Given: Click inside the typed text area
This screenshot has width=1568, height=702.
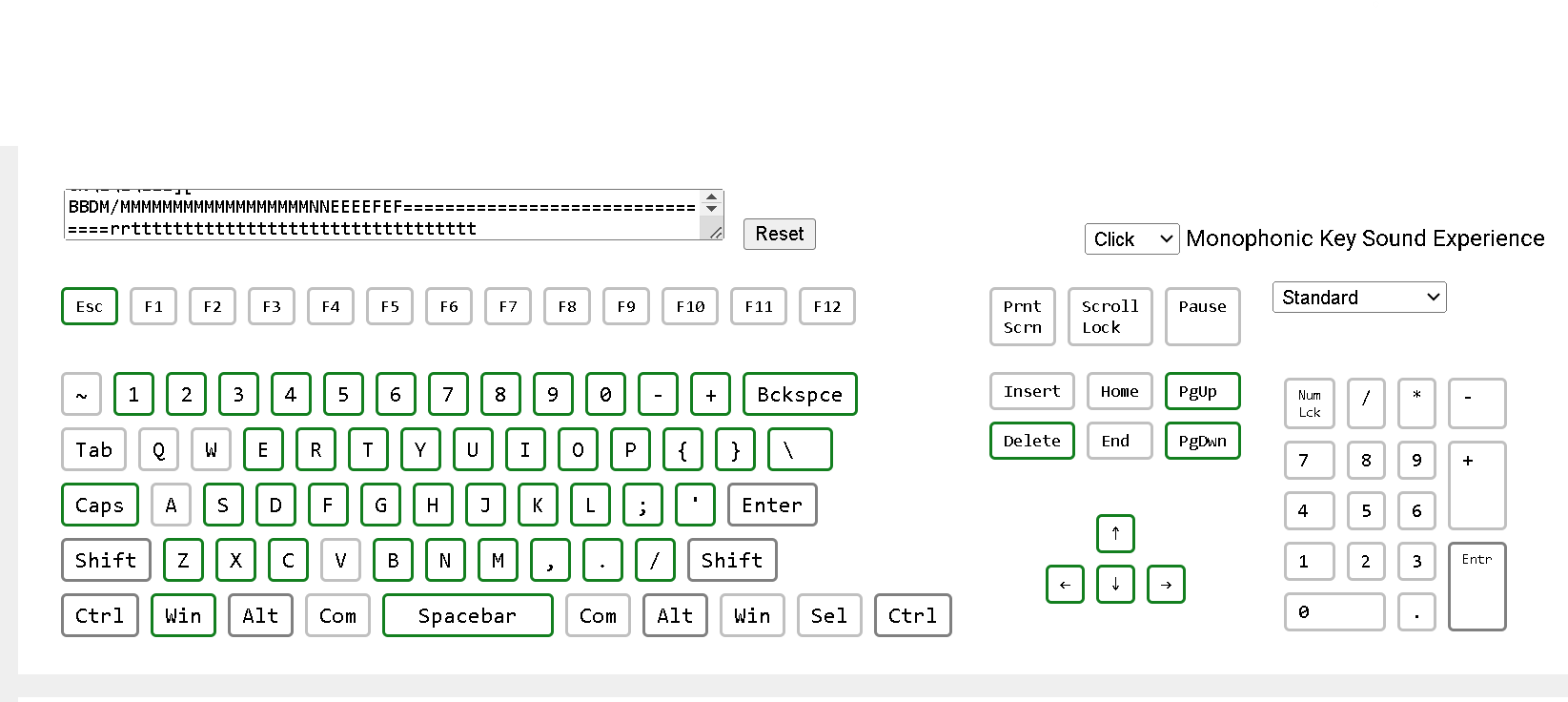Looking at the screenshot, I should point(381,216).
